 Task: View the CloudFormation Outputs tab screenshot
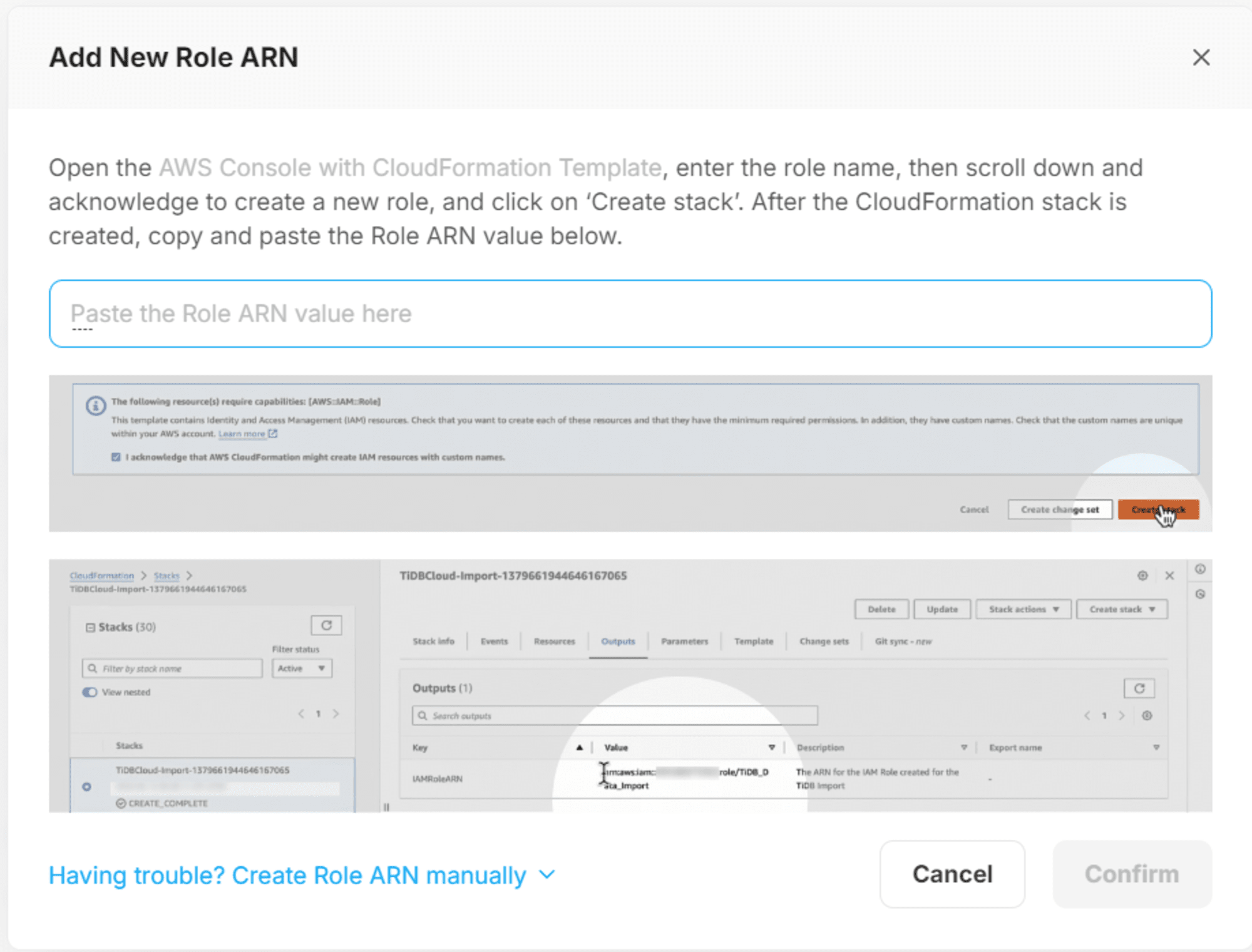[x=630, y=686]
